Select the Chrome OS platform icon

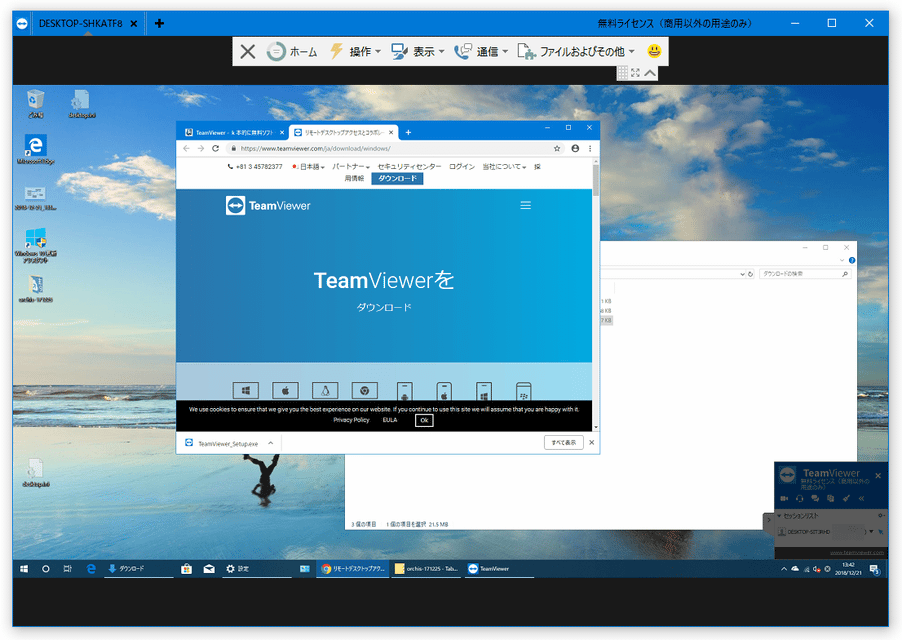[x=365, y=391]
